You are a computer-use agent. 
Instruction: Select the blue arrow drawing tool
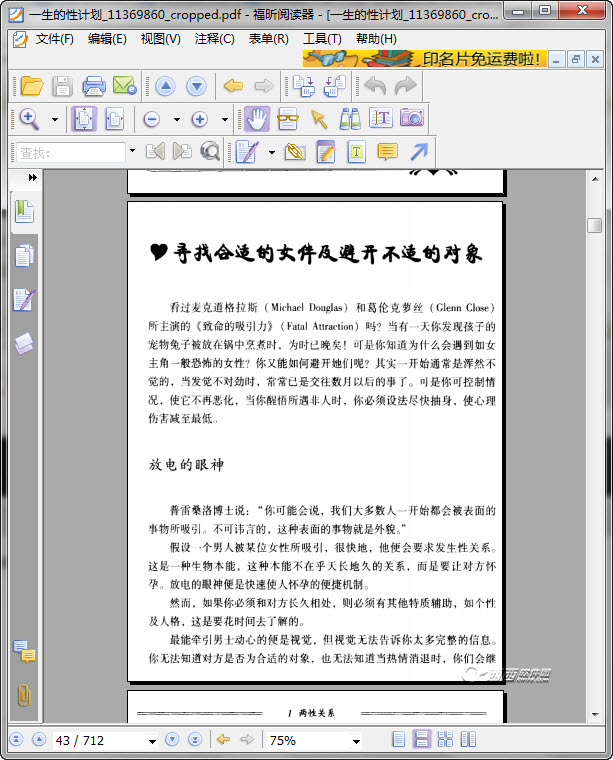[419, 152]
